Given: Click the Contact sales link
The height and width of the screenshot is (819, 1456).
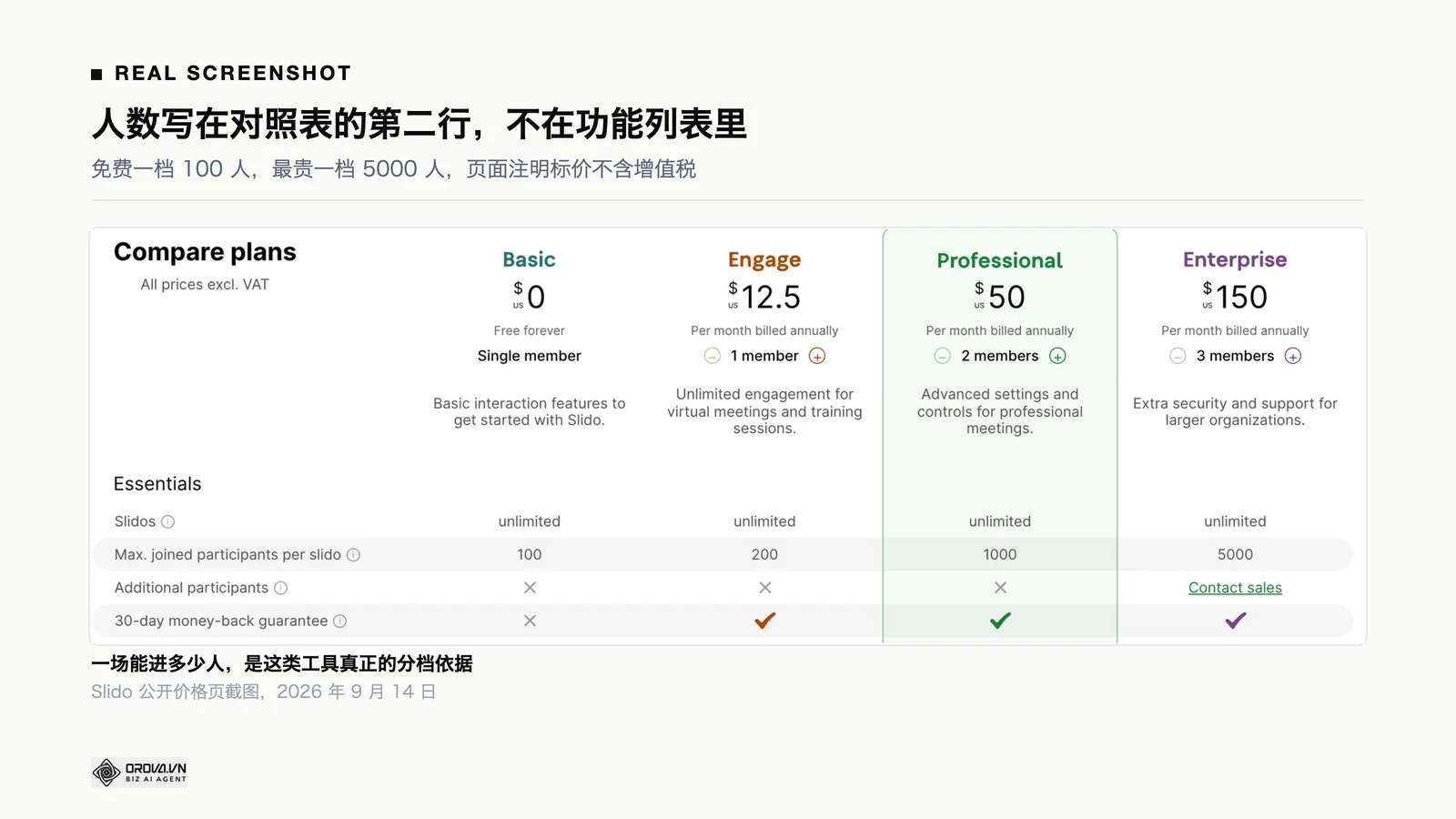Looking at the screenshot, I should 1235,588.
